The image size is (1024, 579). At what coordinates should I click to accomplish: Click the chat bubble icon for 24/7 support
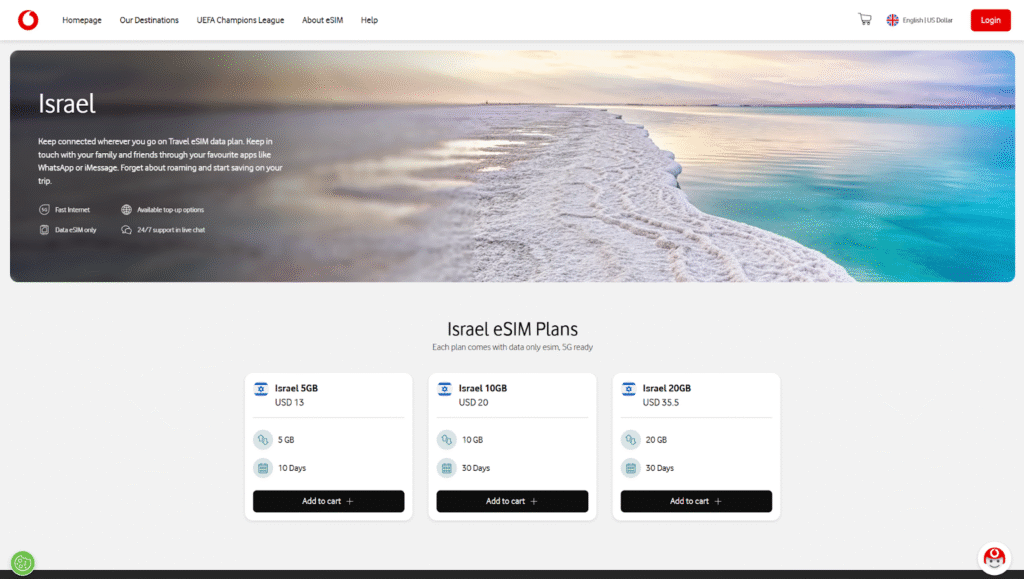(x=126, y=229)
